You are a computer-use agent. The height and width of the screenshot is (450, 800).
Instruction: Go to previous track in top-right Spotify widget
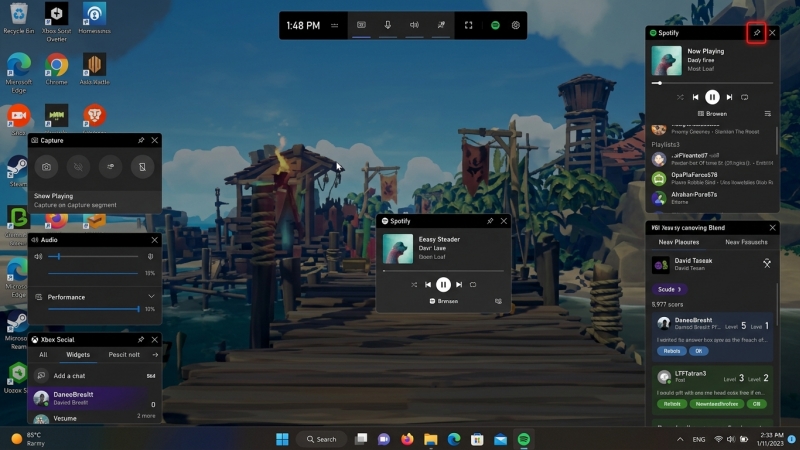[695, 97]
